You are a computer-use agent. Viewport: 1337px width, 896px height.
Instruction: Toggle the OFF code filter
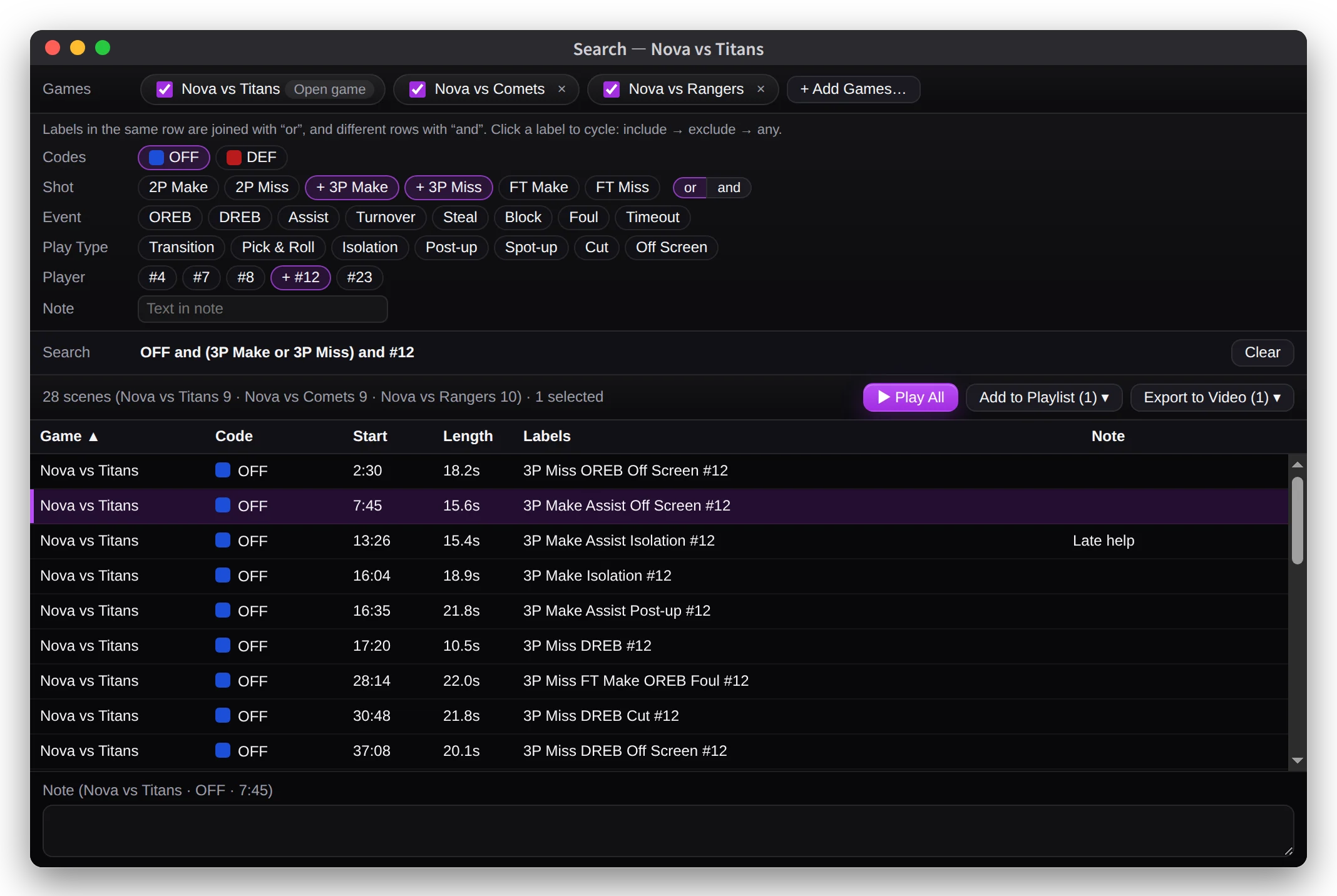pos(174,157)
